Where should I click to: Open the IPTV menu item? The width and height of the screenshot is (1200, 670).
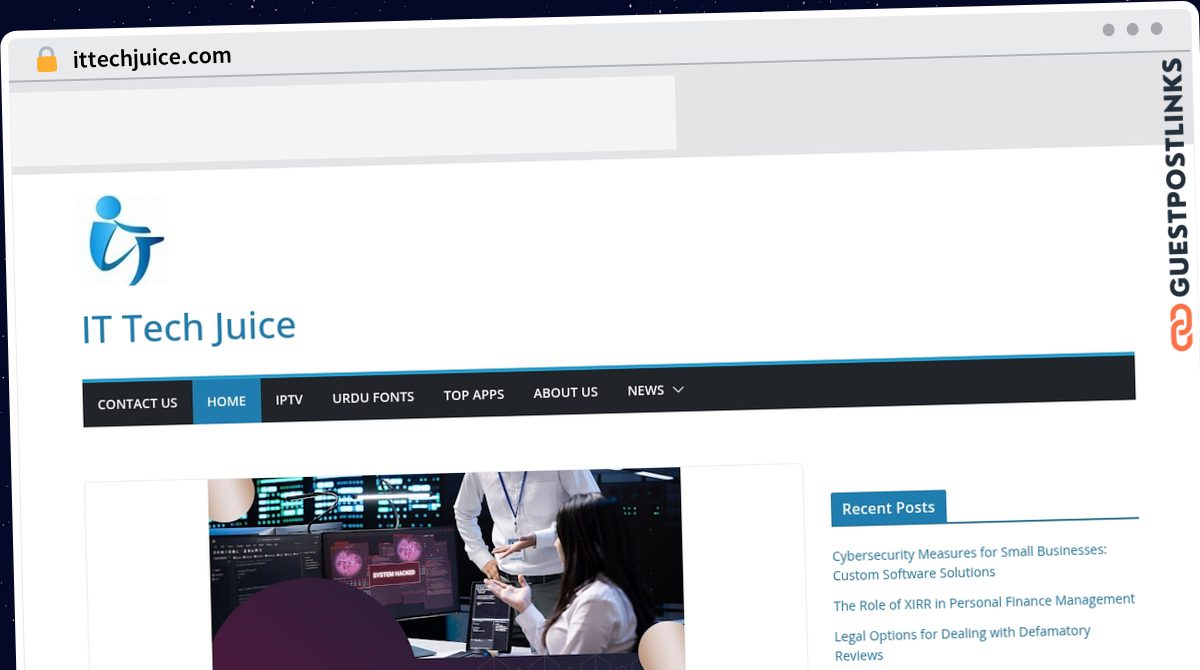[x=289, y=399]
